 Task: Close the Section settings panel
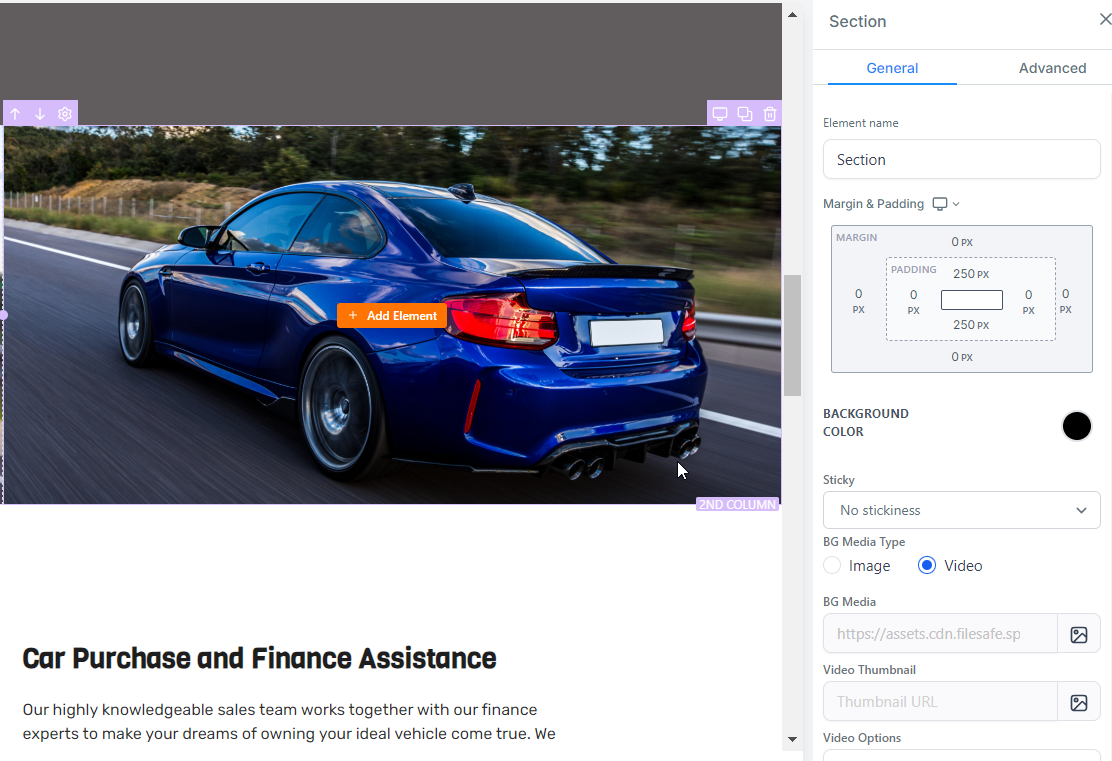point(1105,20)
